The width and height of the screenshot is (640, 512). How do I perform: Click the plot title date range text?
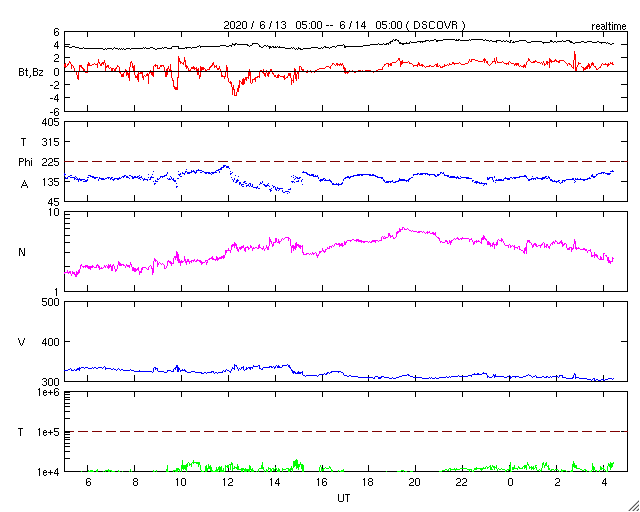tap(344, 25)
